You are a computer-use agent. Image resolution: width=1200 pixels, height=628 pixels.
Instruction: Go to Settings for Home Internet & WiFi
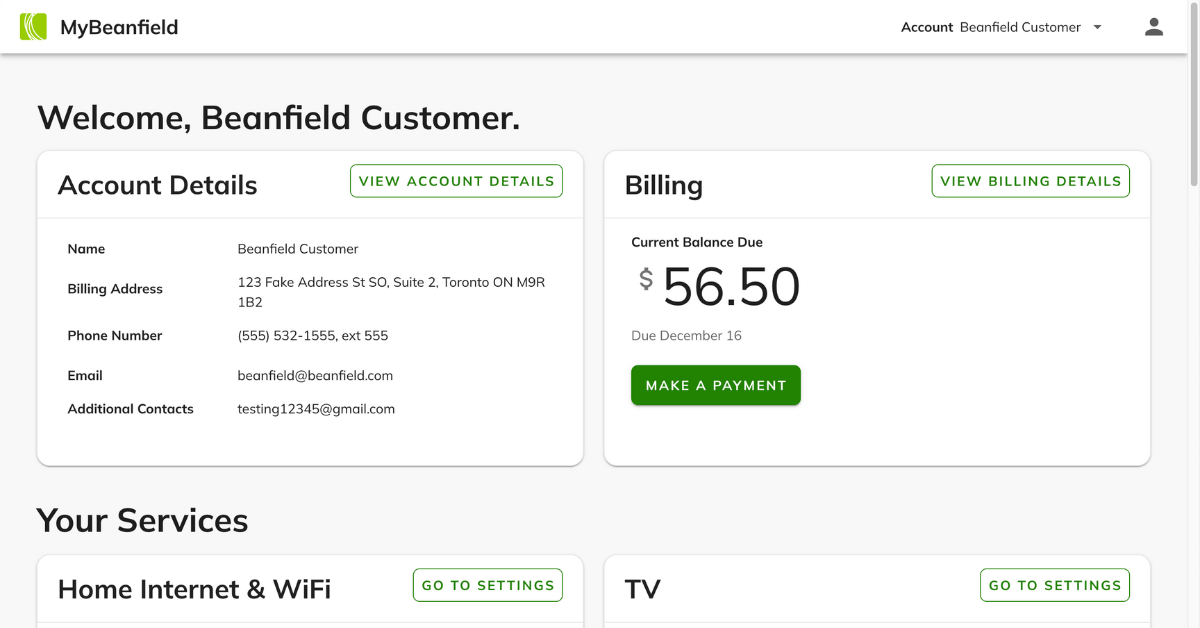488,585
